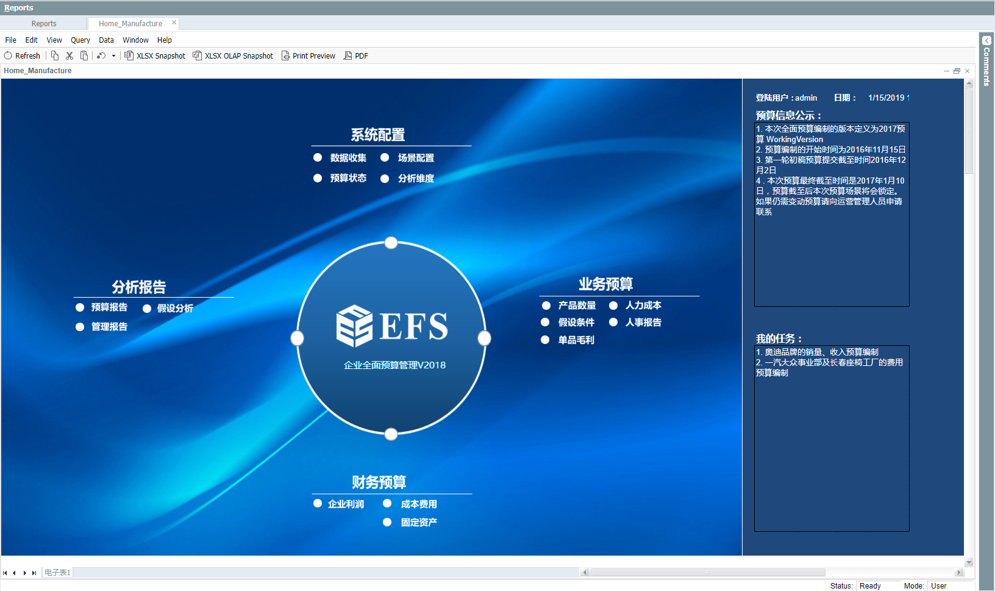The image size is (995, 591).
Task: Click the Copy icon in the toolbar
Action: tap(55, 56)
